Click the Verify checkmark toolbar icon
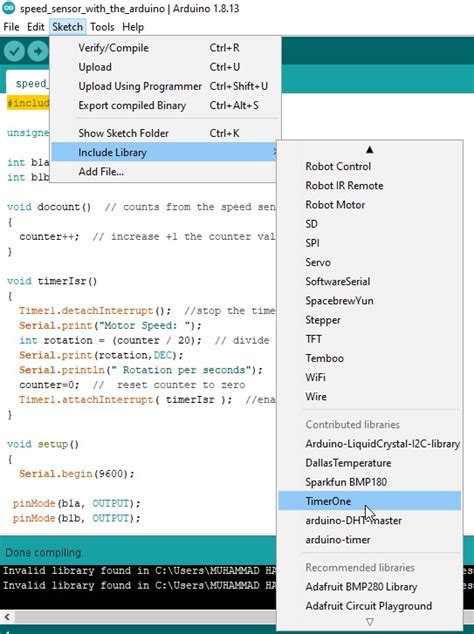Viewport: 474px width, 634px height. click(x=14, y=51)
